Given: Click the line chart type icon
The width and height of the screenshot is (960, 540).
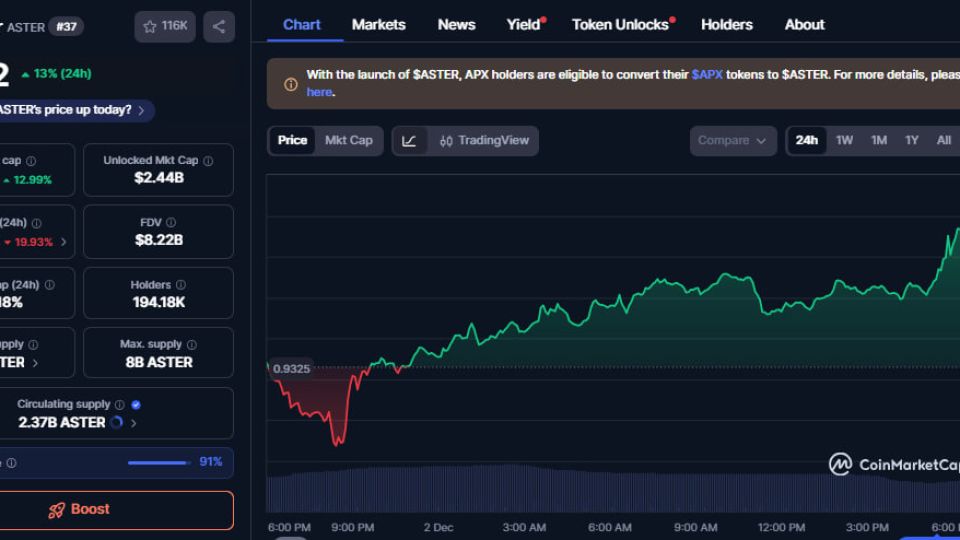Looking at the screenshot, I should point(409,141).
